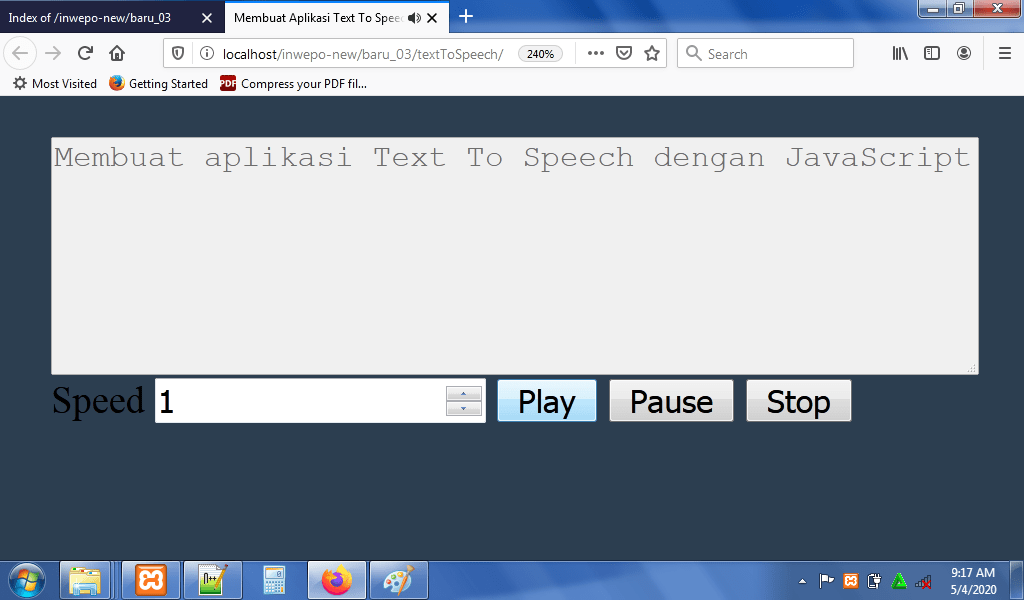
Task: Open the Compress your PDF bookmark
Action: [293, 84]
